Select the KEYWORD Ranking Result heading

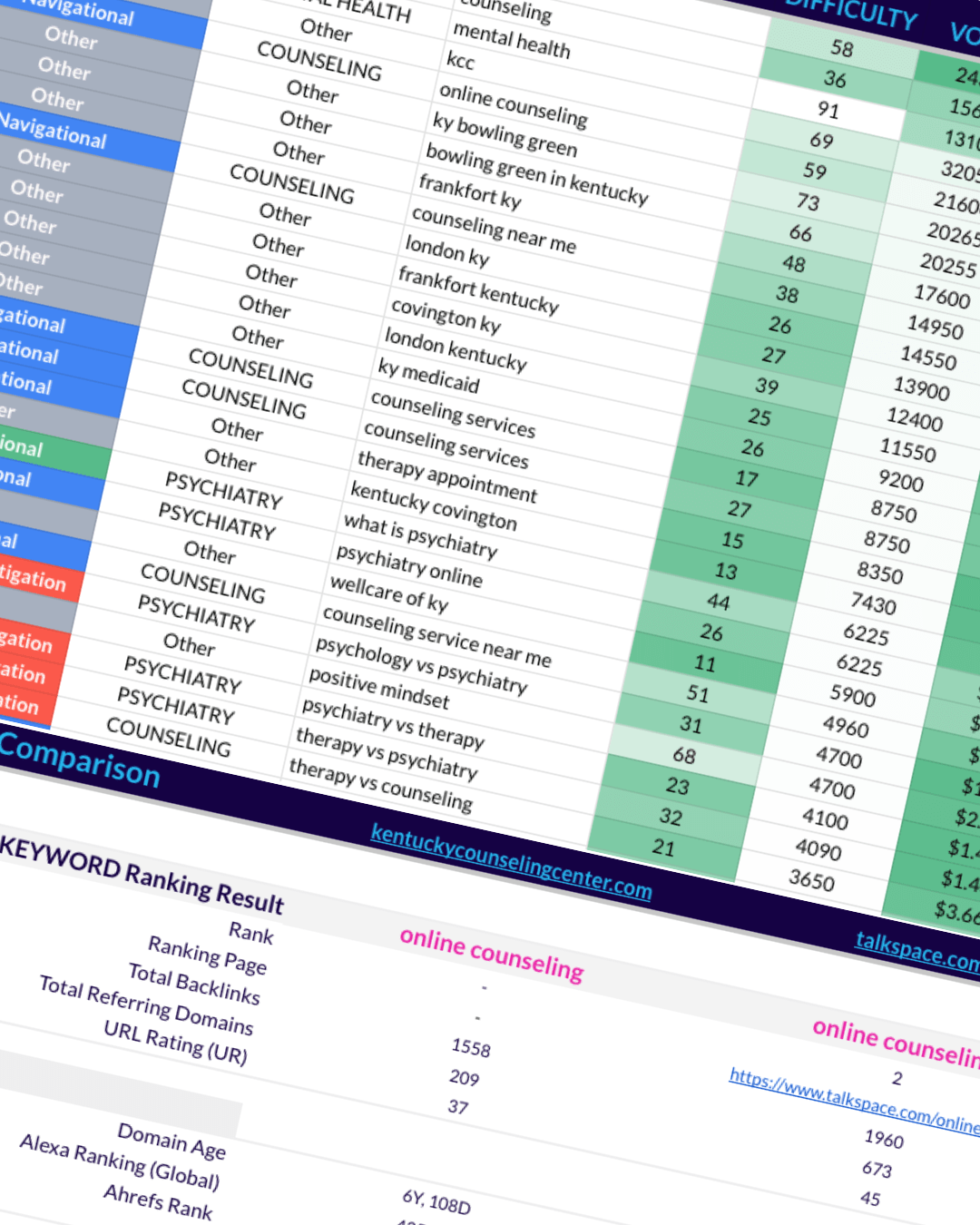click(141, 874)
